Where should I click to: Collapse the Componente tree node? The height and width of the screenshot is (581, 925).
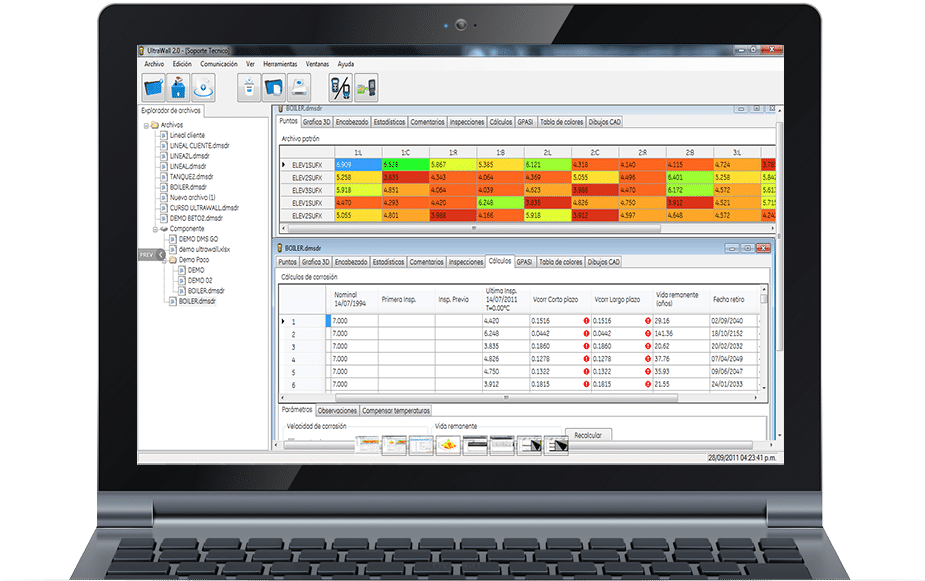pyautogui.click(x=156, y=228)
